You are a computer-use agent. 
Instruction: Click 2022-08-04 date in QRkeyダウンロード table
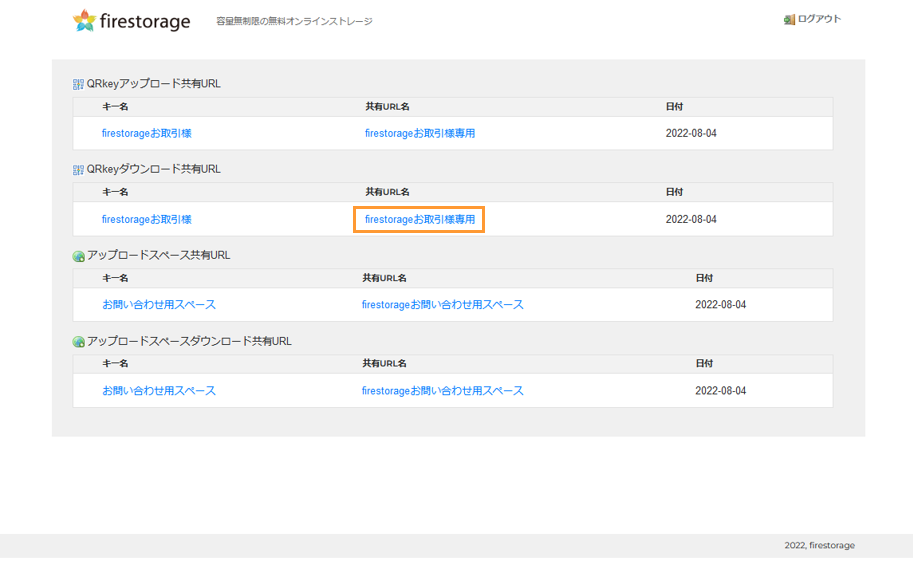click(x=691, y=220)
